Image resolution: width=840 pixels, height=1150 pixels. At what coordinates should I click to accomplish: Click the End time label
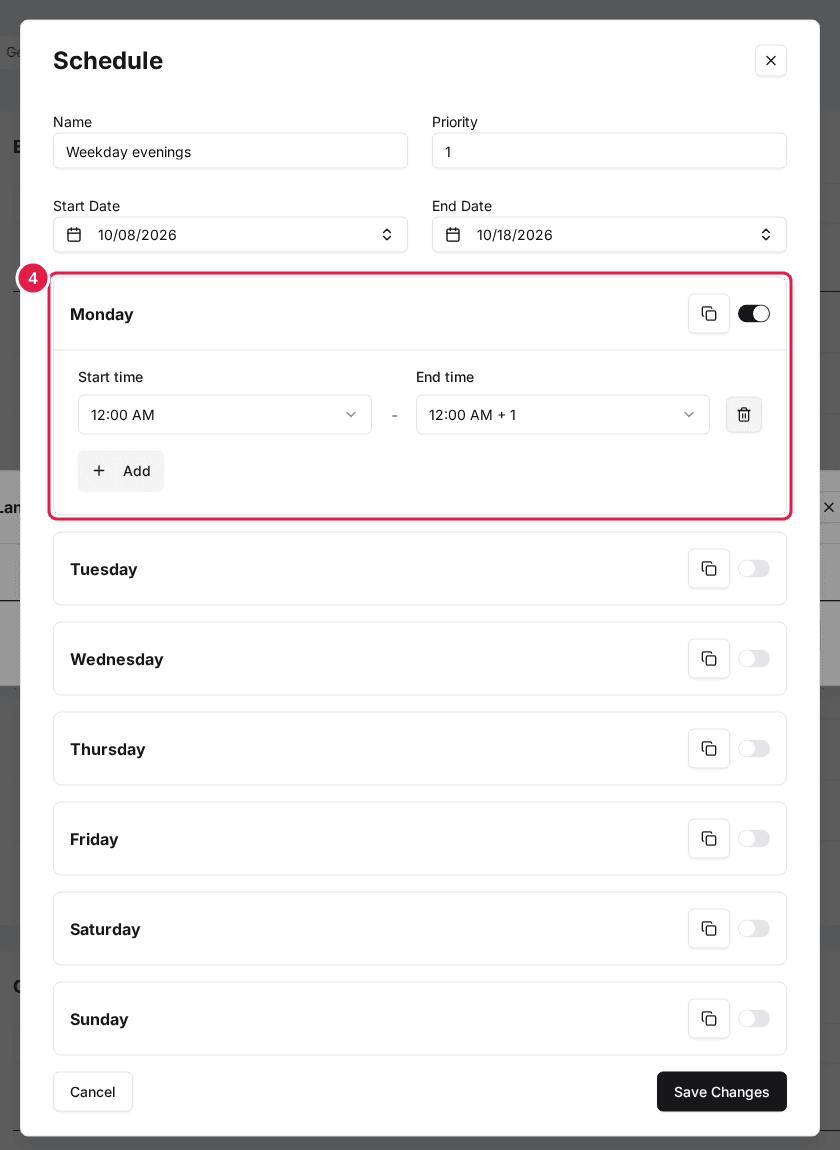click(x=445, y=377)
